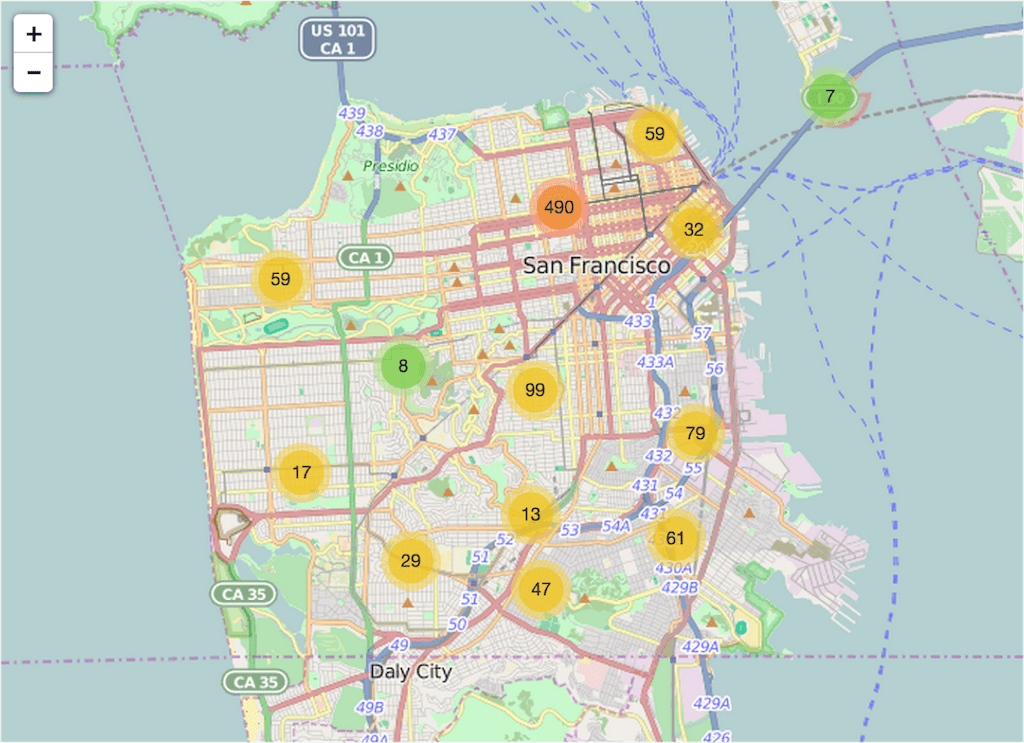The height and width of the screenshot is (743, 1024).
Task: Select the green 7 cluster near the Bay Bridge
Action: tap(830, 97)
